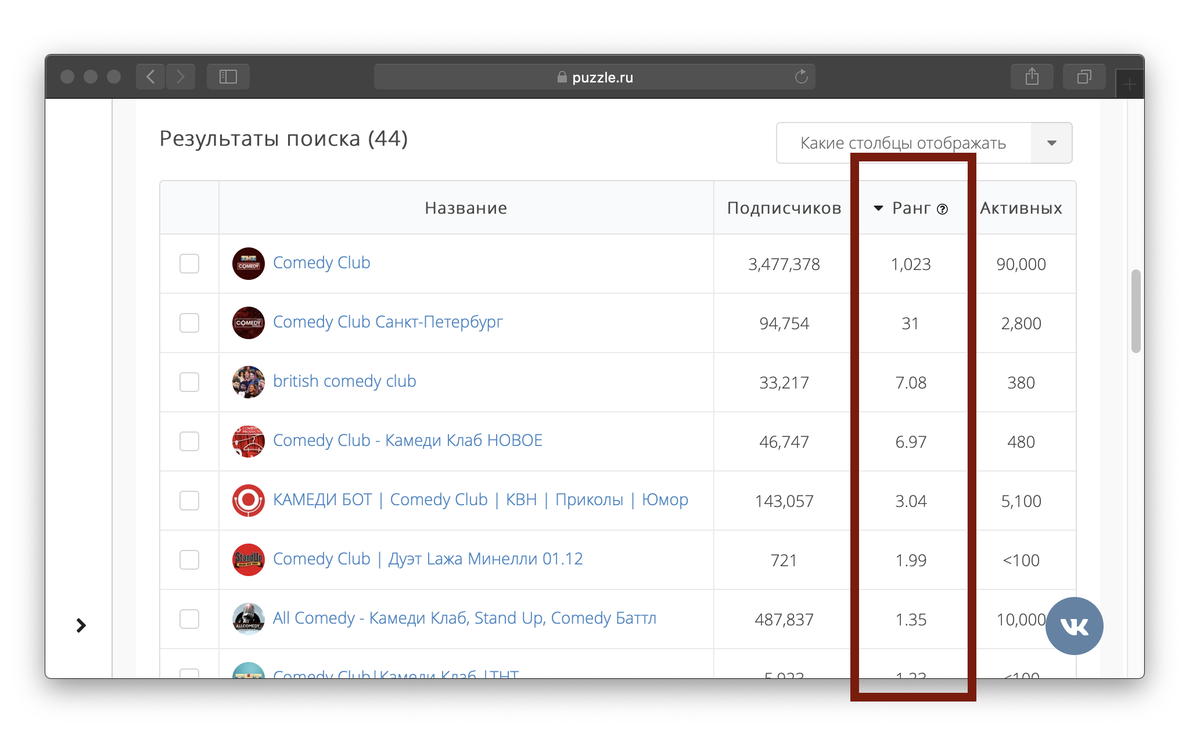The image size is (1200, 741).
Task: Click the КАМЕДИ БОТ group avatar
Action: click(248, 500)
